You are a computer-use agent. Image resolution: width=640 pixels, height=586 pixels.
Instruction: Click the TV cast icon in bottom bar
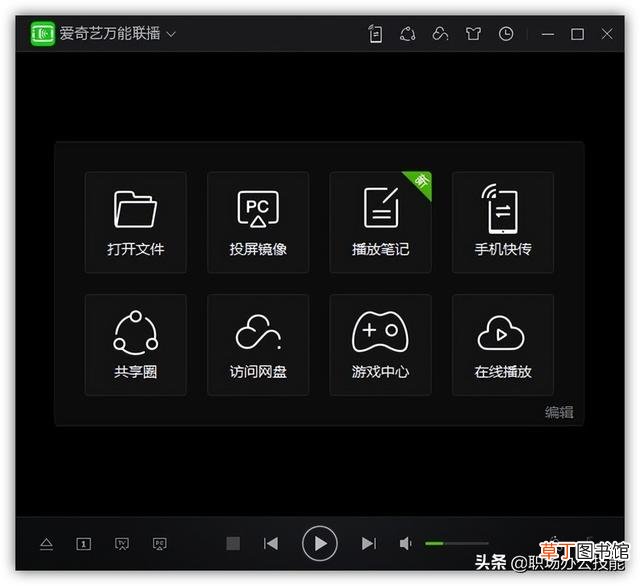point(122,544)
